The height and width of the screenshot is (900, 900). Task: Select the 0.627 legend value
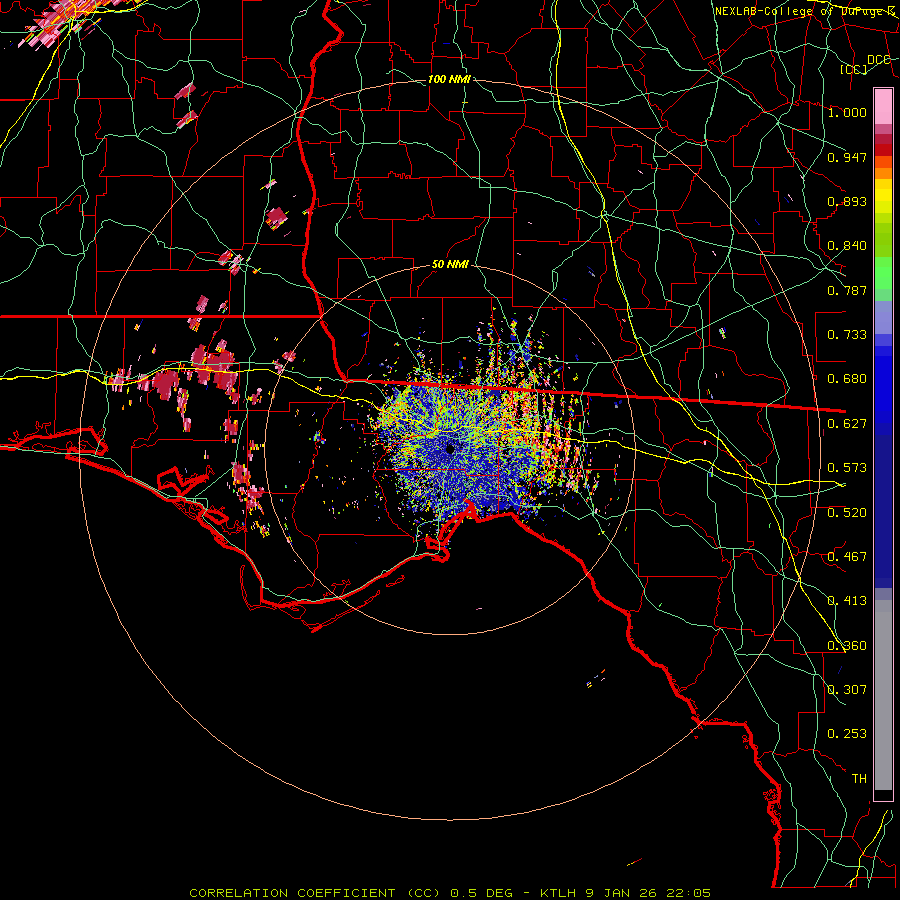pos(847,424)
